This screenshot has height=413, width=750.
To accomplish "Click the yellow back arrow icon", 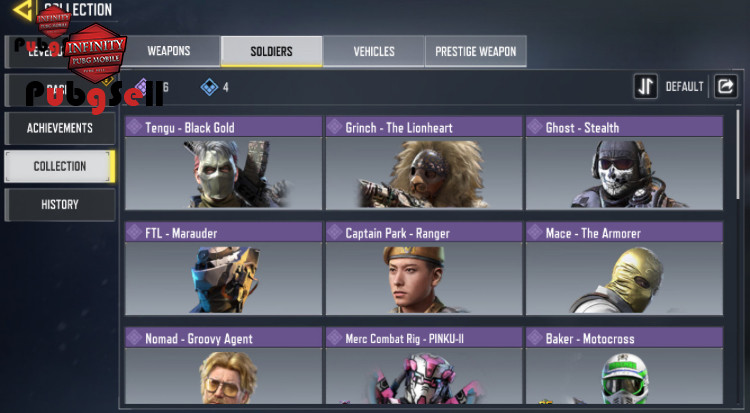I will 22,10.
